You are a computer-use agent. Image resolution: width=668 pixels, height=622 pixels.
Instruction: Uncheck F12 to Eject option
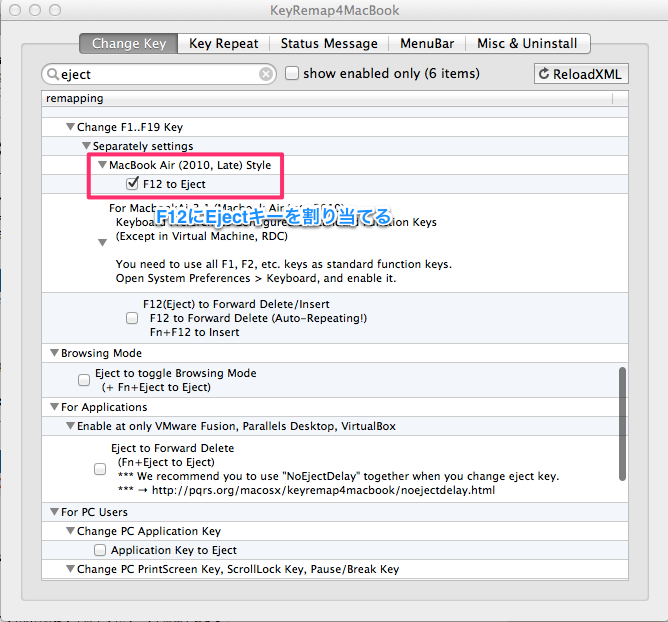click(x=132, y=184)
